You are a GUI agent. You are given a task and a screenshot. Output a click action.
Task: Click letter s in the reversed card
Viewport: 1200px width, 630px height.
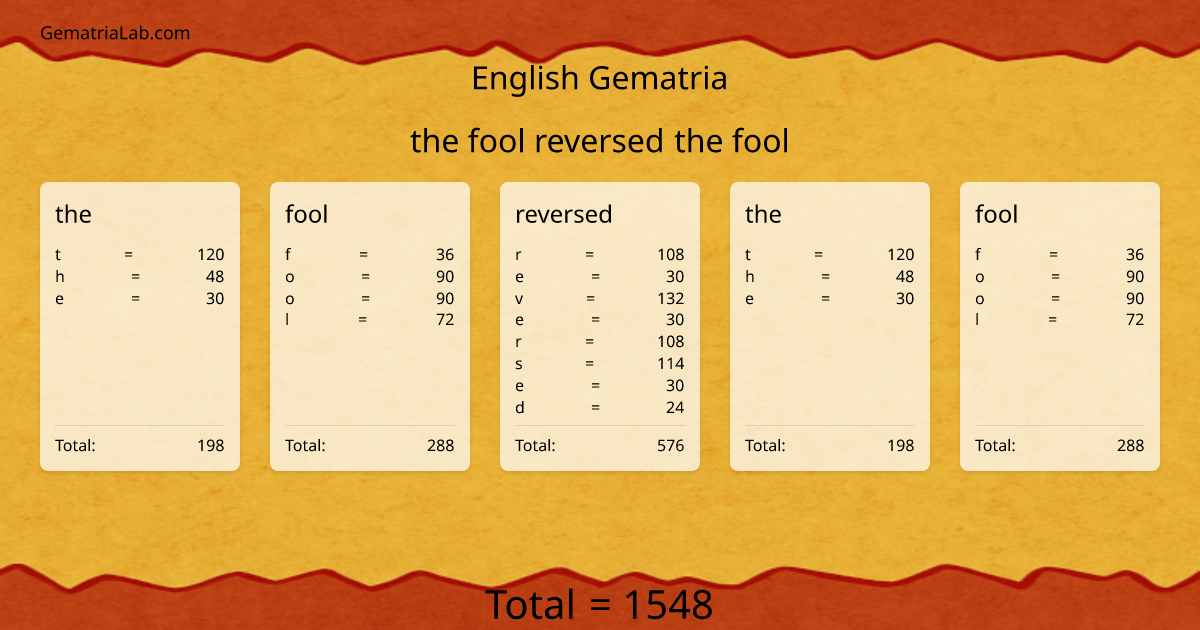click(x=519, y=365)
